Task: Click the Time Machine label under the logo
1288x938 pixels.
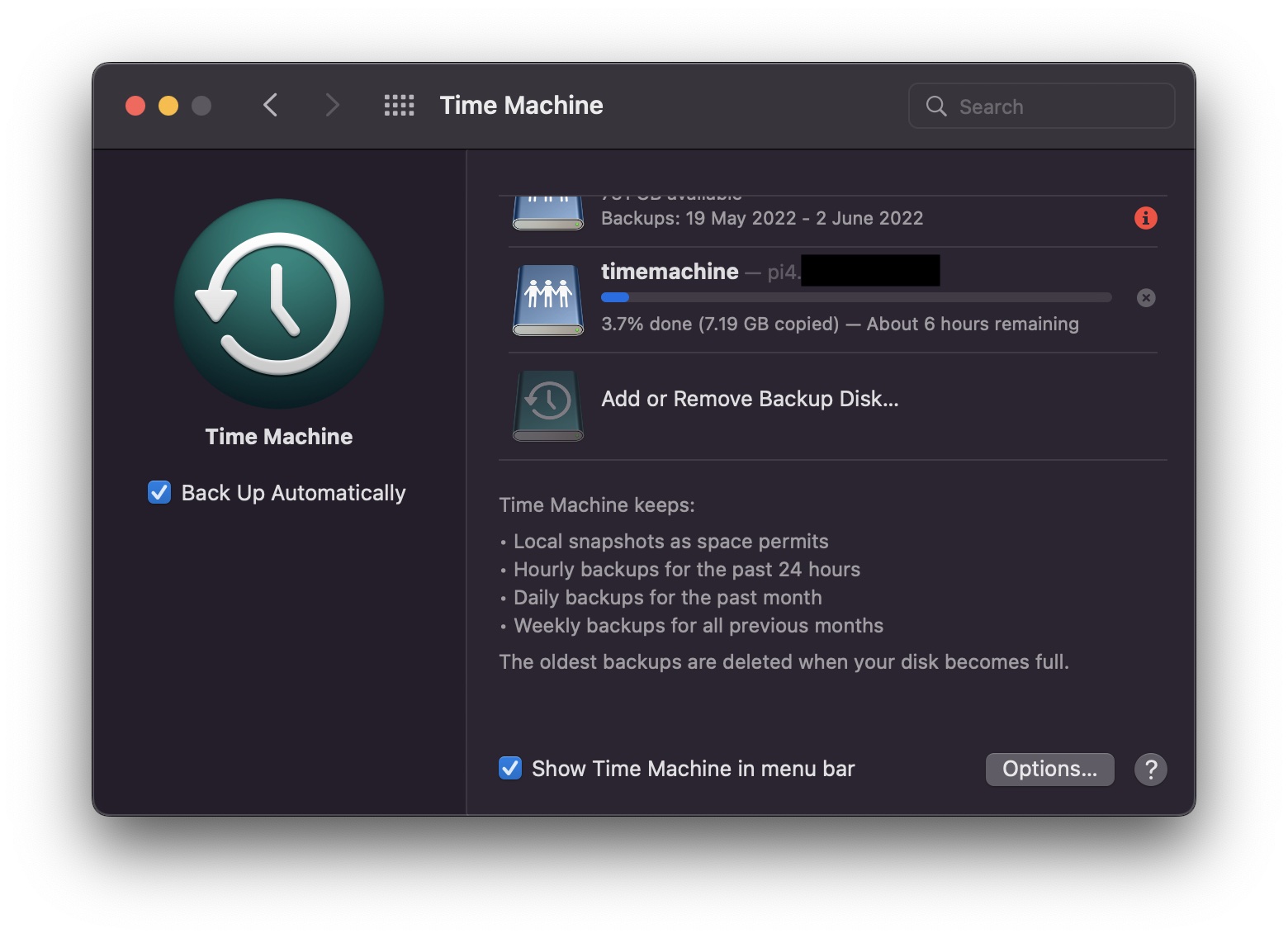Action: [x=279, y=437]
